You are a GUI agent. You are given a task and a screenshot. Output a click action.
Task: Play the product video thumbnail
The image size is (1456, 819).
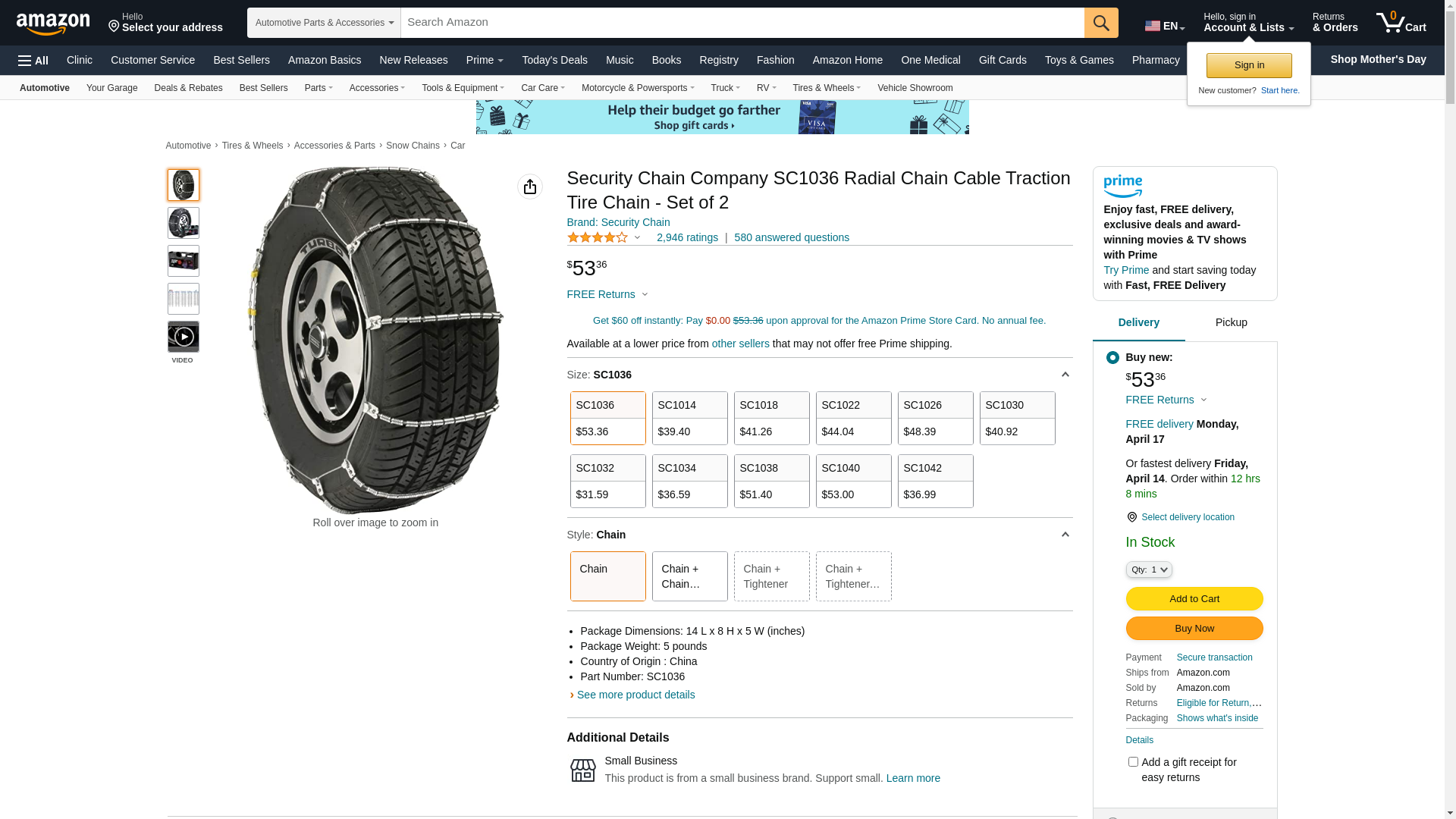point(184,337)
